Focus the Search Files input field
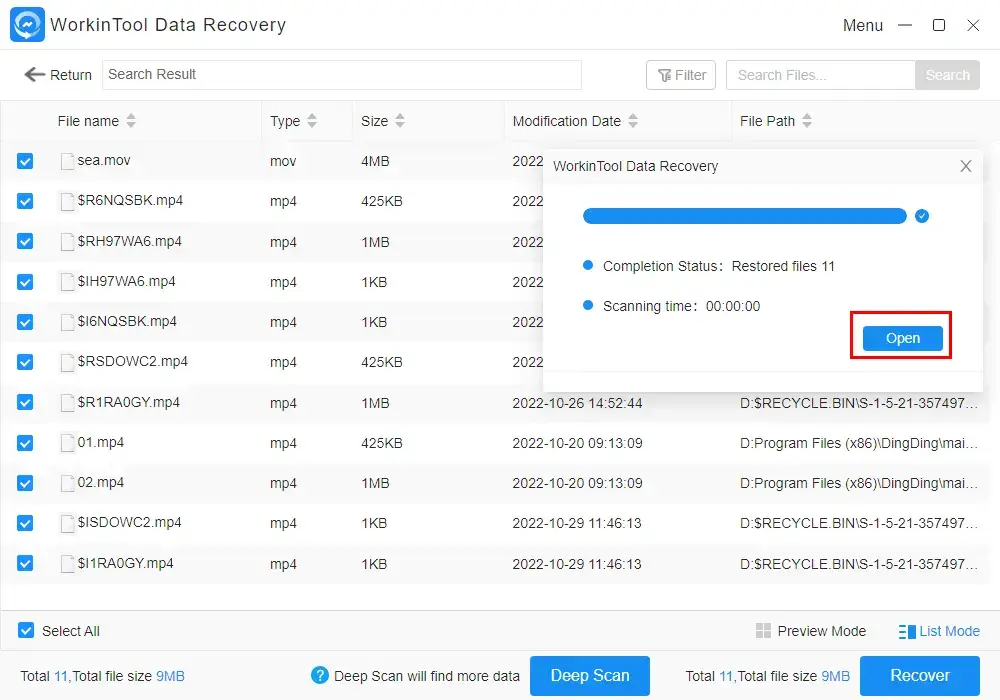The height and width of the screenshot is (700, 1000). tap(820, 75)
